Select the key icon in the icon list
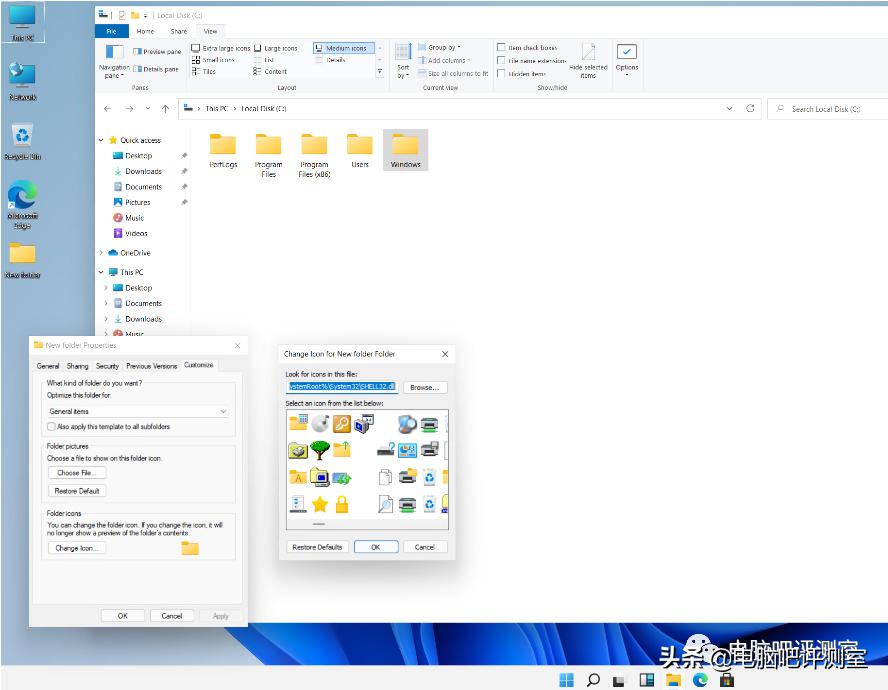 (x=342, y=424)
